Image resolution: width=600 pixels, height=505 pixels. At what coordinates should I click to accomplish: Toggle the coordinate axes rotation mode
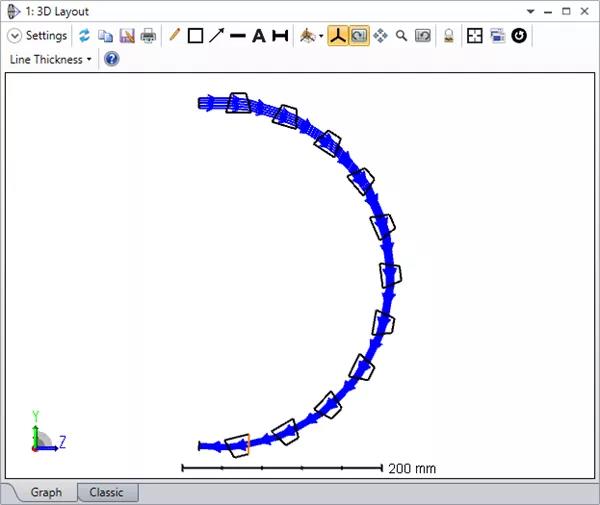pyautogui.click(x=339, y=36)
